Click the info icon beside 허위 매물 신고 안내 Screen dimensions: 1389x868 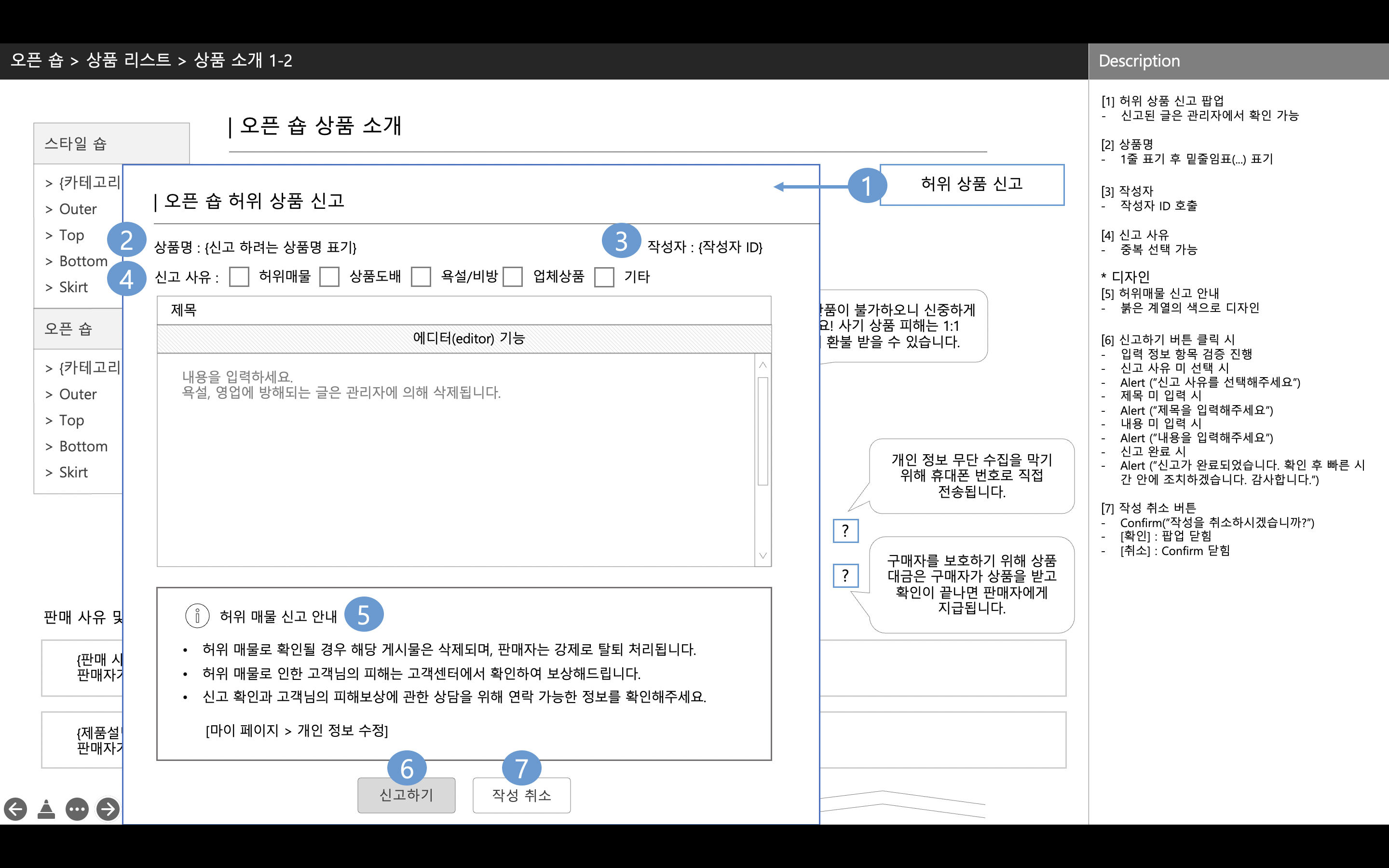tap(197, 616)
